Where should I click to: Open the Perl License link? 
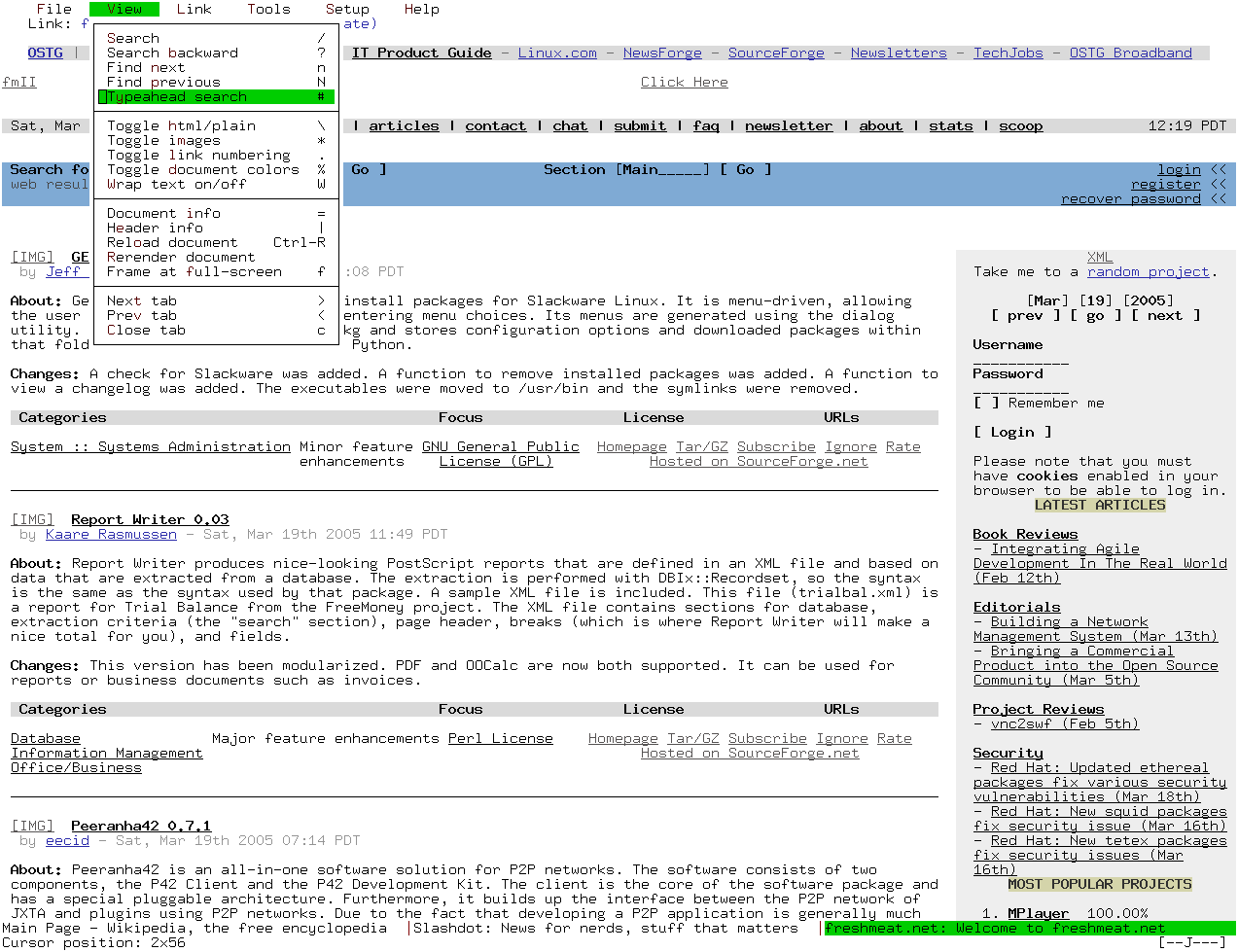[x=501, y=739]
